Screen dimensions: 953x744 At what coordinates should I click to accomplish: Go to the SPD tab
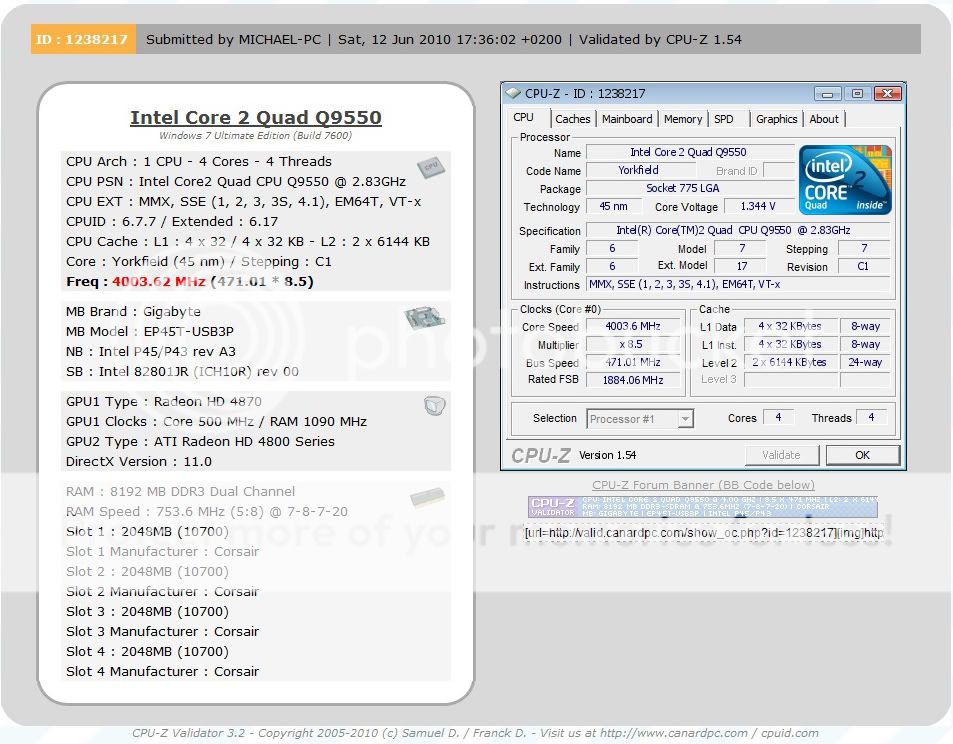tap(724, 119)
